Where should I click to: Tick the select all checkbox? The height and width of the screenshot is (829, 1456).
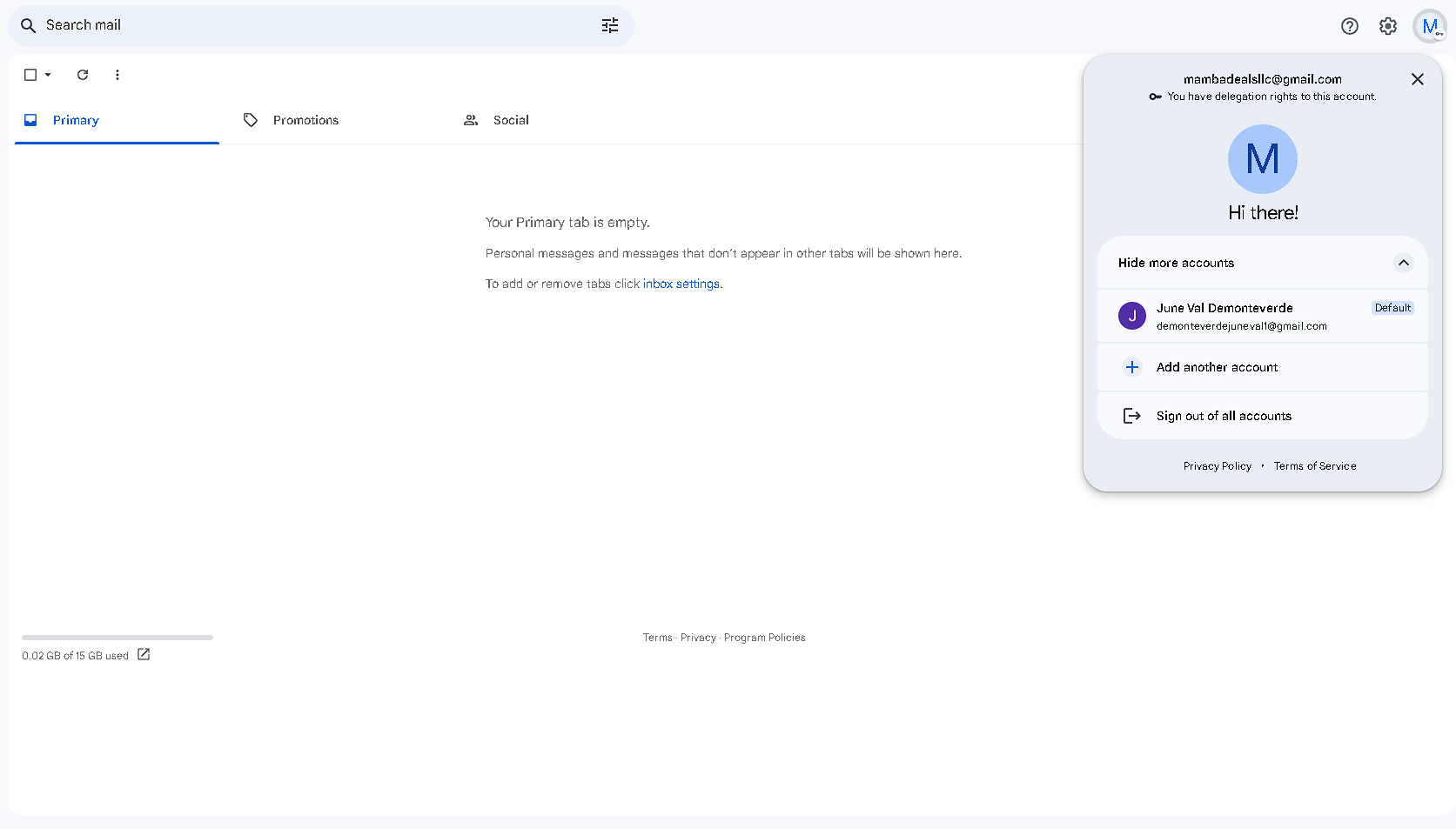[30, 75]
